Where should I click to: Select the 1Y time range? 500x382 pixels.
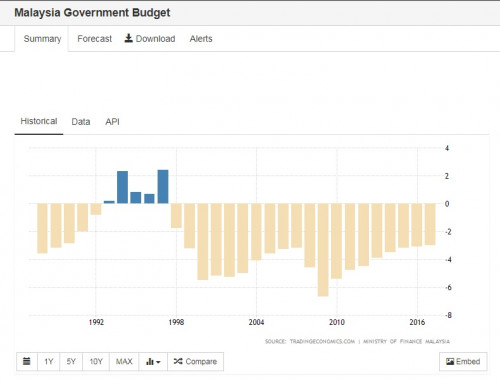point(49,361)
